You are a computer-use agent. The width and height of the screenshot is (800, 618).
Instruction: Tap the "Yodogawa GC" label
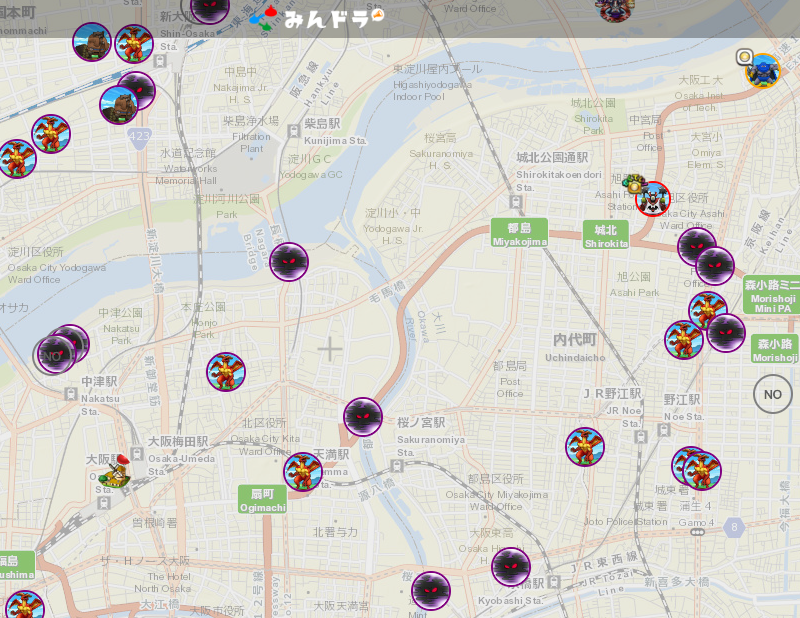point(311,175)
